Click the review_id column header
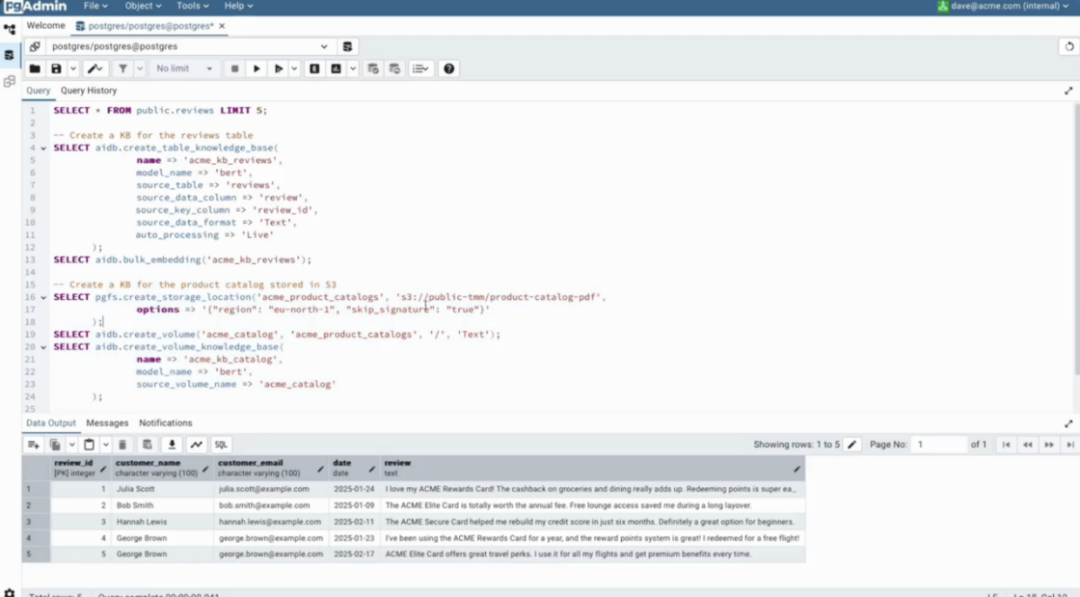The width and height of the screenshot is (1080, 597). (x=80, y=468)
